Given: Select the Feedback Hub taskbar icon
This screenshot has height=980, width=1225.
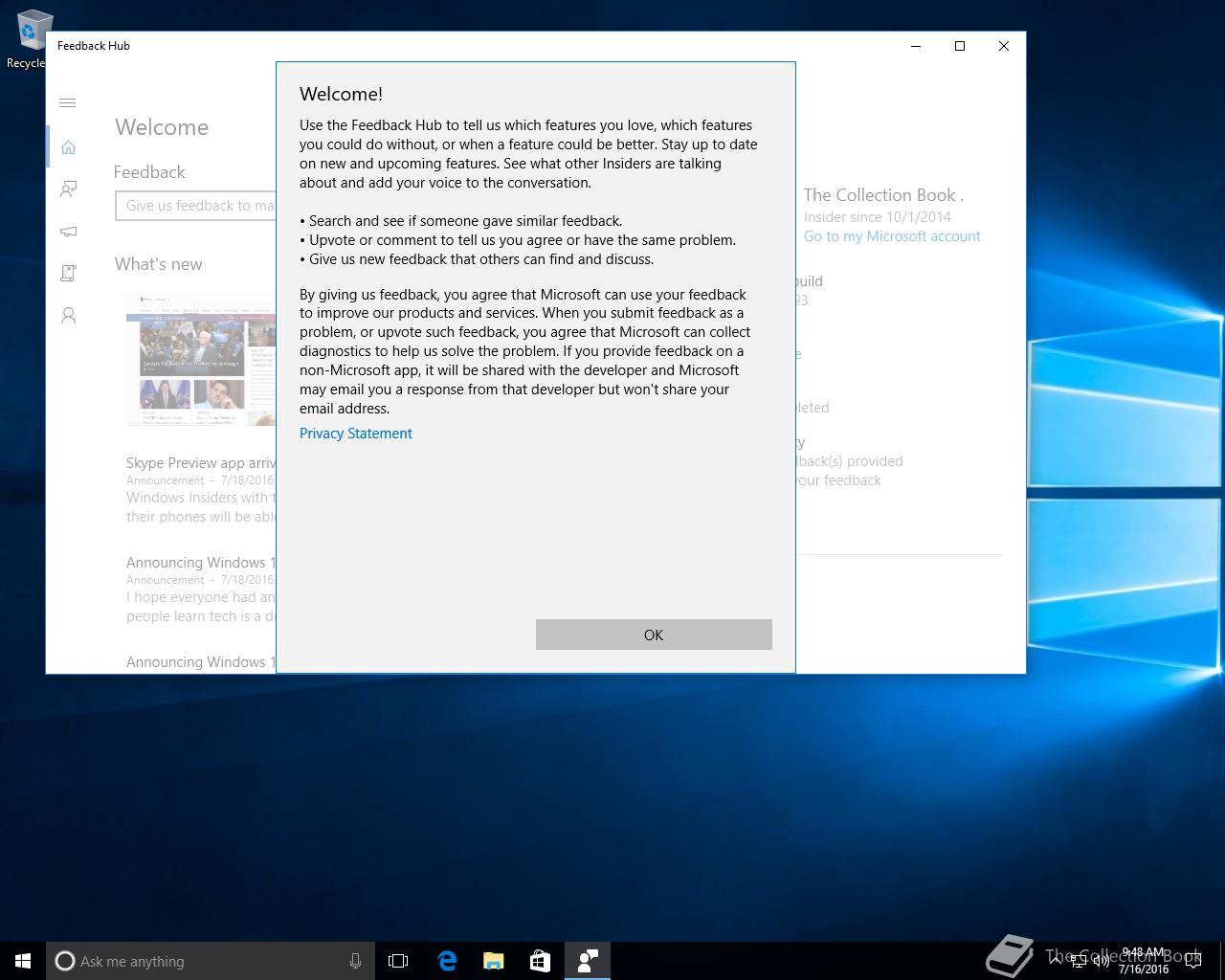Looking at the screenshot, I should tap(588, 961).
